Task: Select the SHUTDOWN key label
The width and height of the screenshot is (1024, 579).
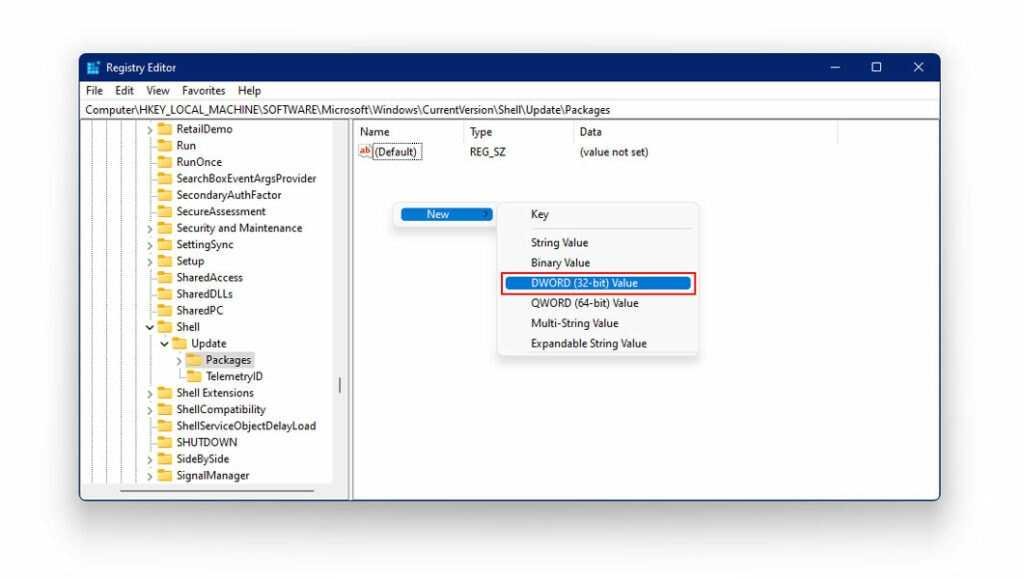Action: click(x=206, y=443)
